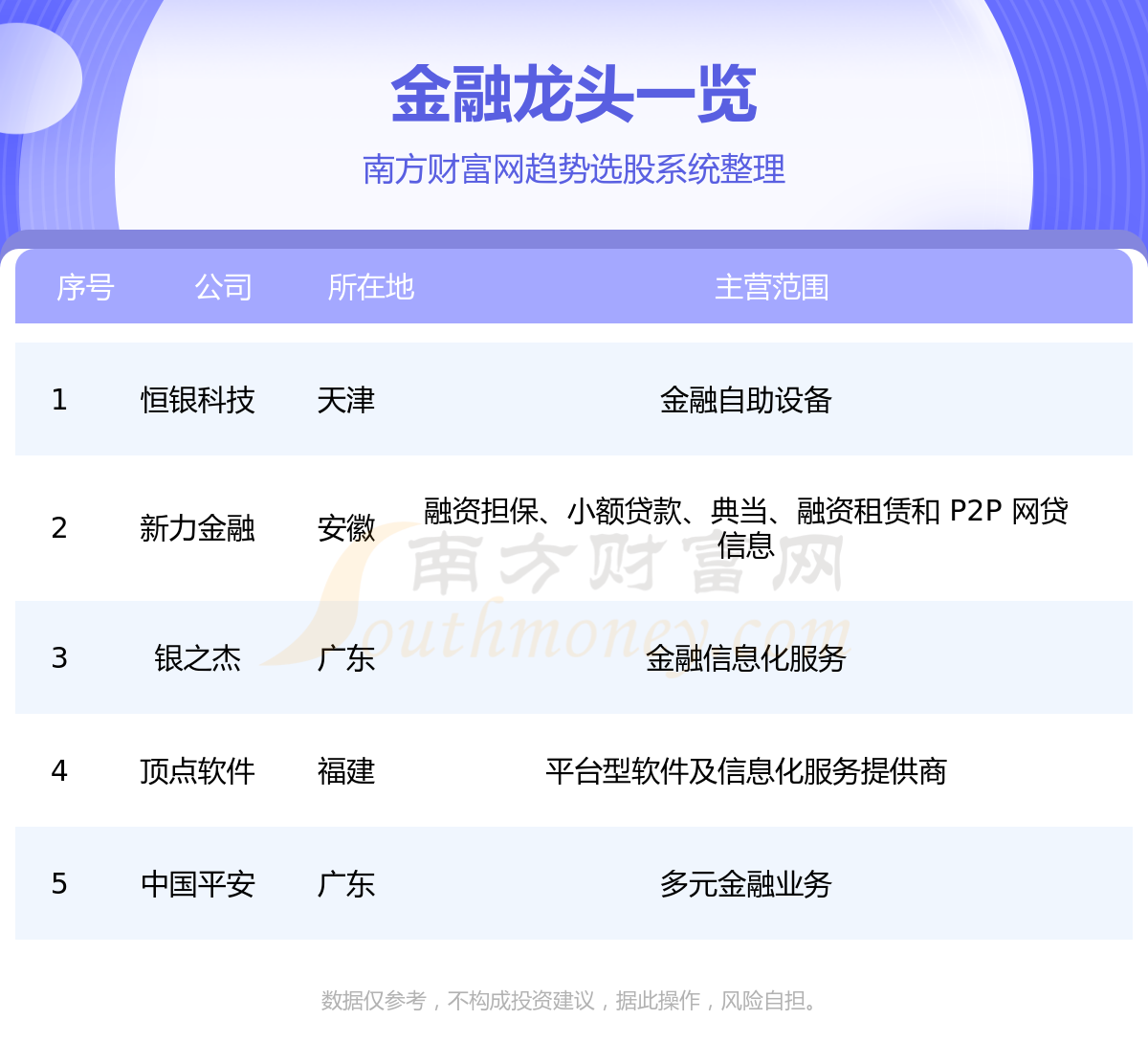Click the 主营范围 column header
The height and width of the screenshot is (1042, 1148).
[771, 287]
